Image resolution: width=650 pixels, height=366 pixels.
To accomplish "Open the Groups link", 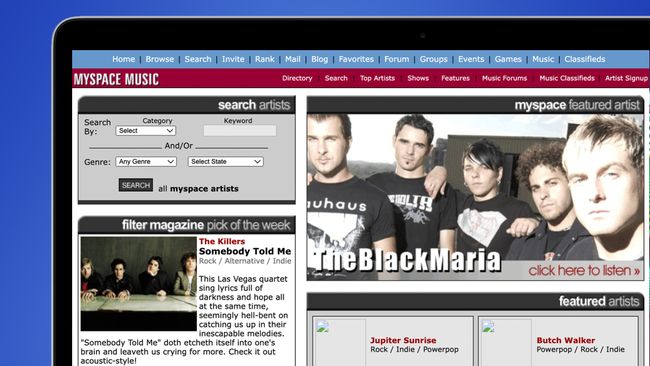I will (433, 59).
